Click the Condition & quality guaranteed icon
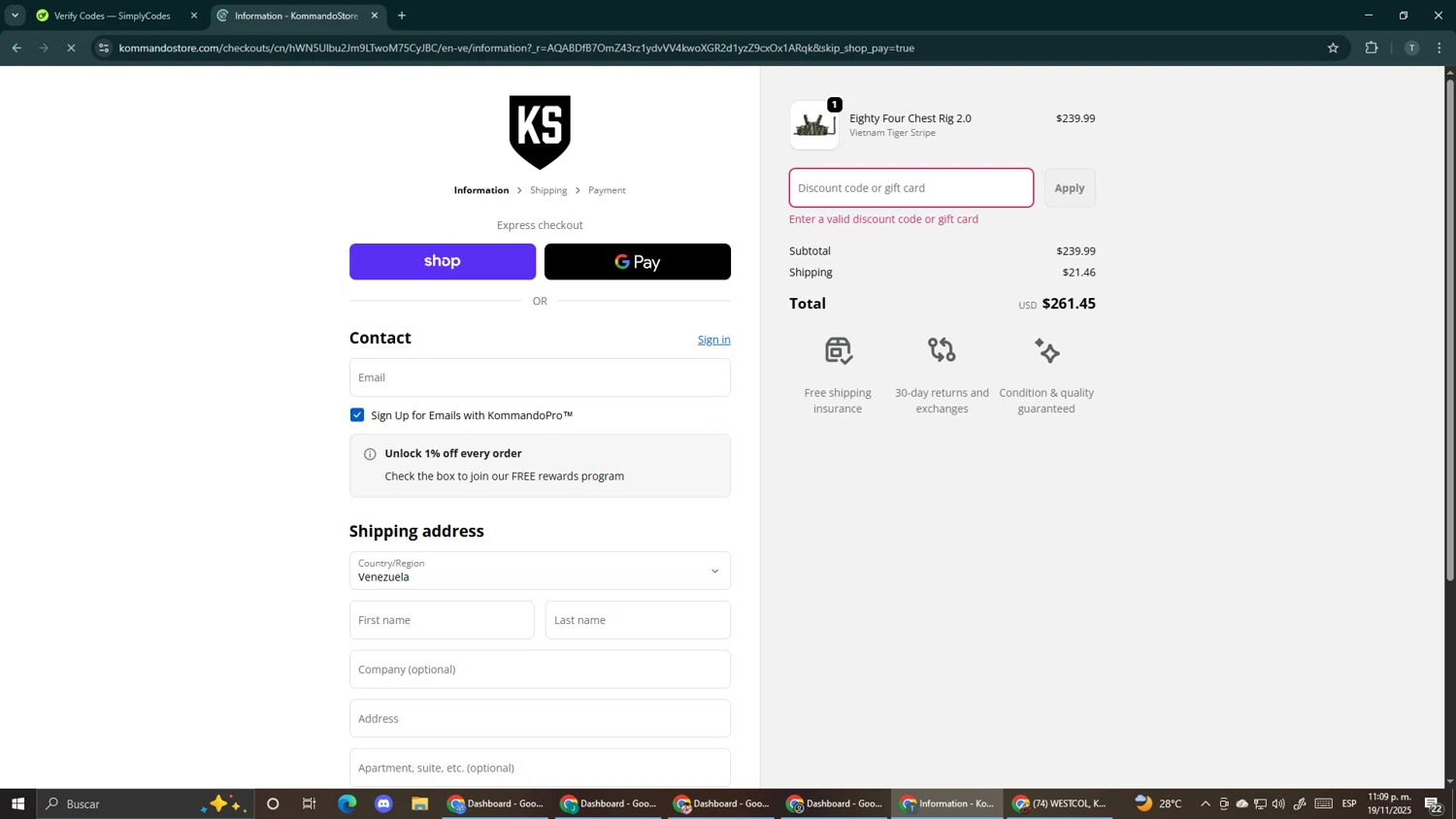Viewport: 1456px width, 819px height. (1046, 350)
